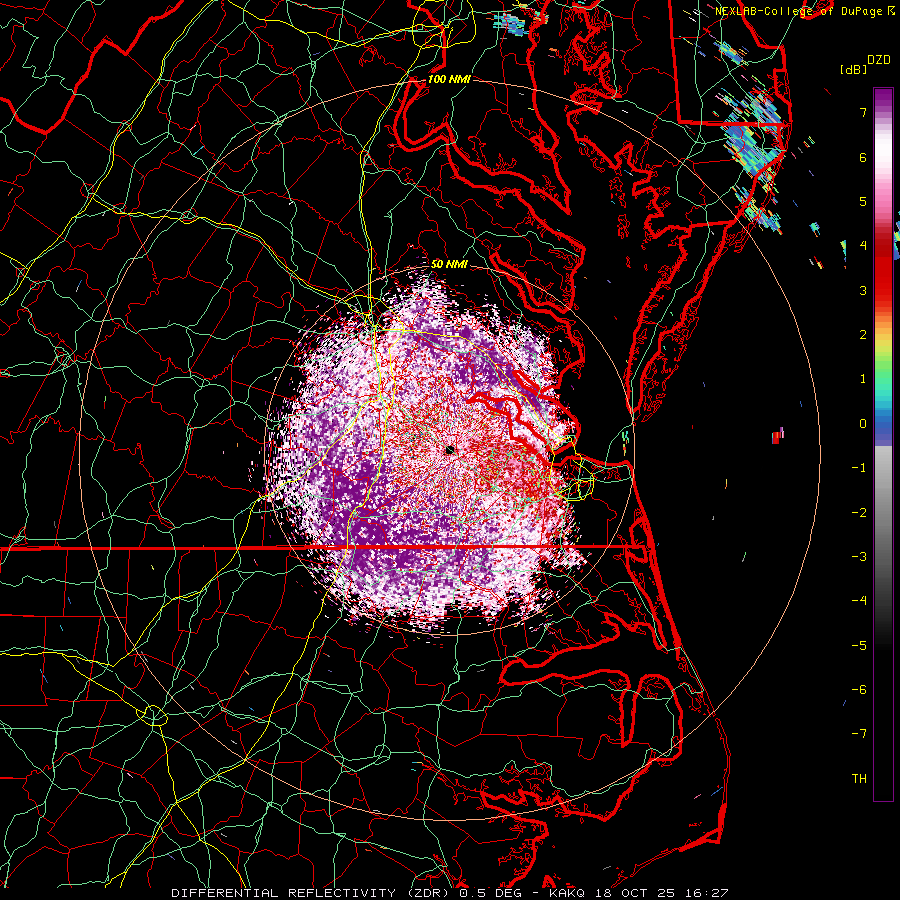The image size is (900, 900).
Task: Click the TH threshold label
Action: tap(859, 778)
